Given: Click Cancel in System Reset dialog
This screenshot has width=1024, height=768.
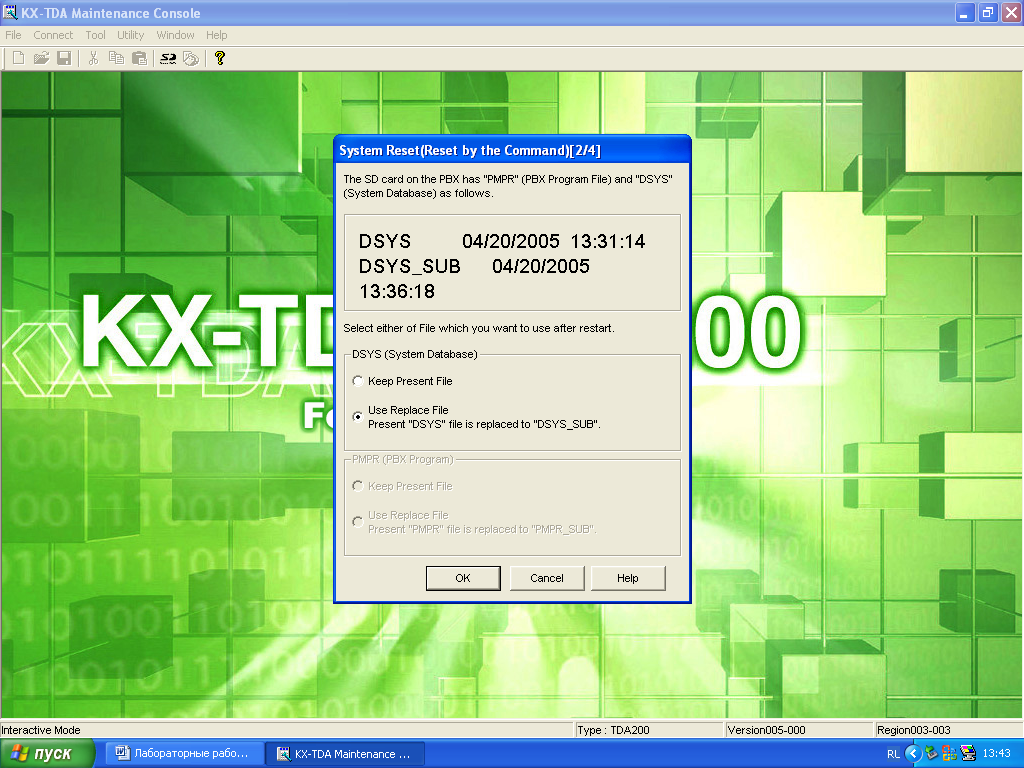Looking at the screenshot, I should [547, 578].
